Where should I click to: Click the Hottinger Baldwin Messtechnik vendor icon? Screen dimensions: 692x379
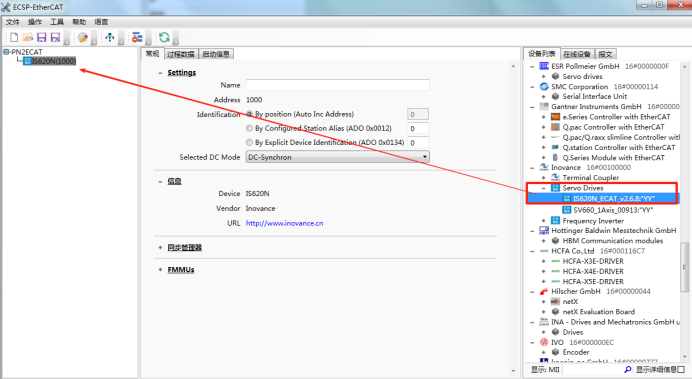pos(544,230)
